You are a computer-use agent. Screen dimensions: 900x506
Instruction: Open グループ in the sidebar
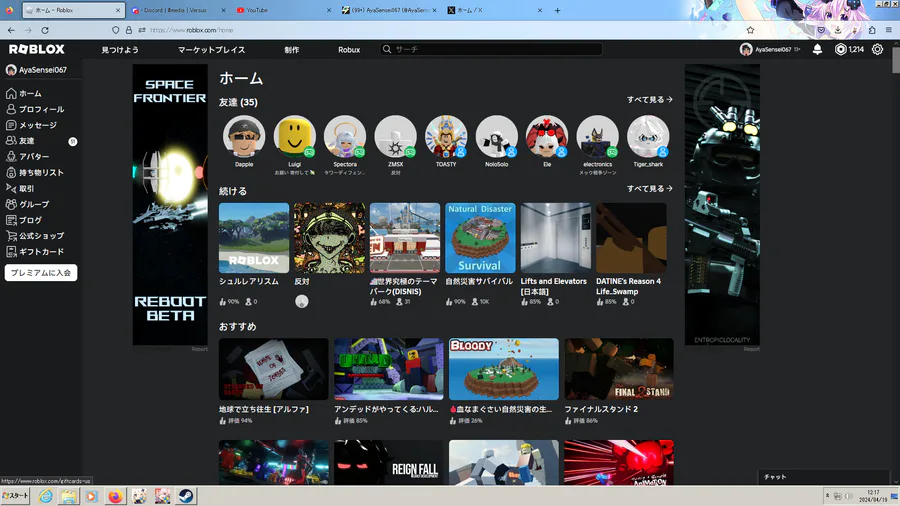point(28,204)
